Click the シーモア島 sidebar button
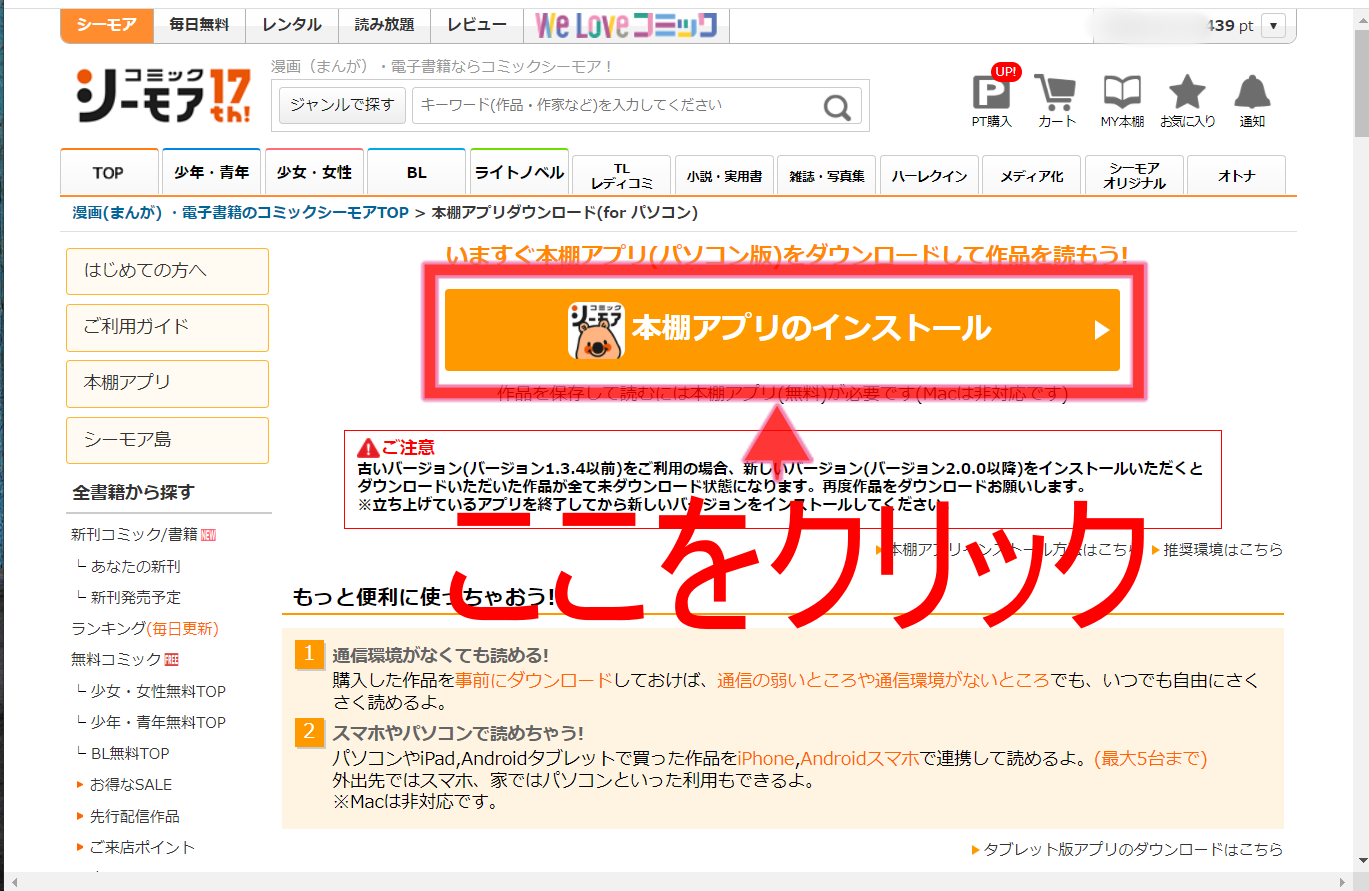The height and width of the screenshot is (891, 1369). (x=167, y=440)
